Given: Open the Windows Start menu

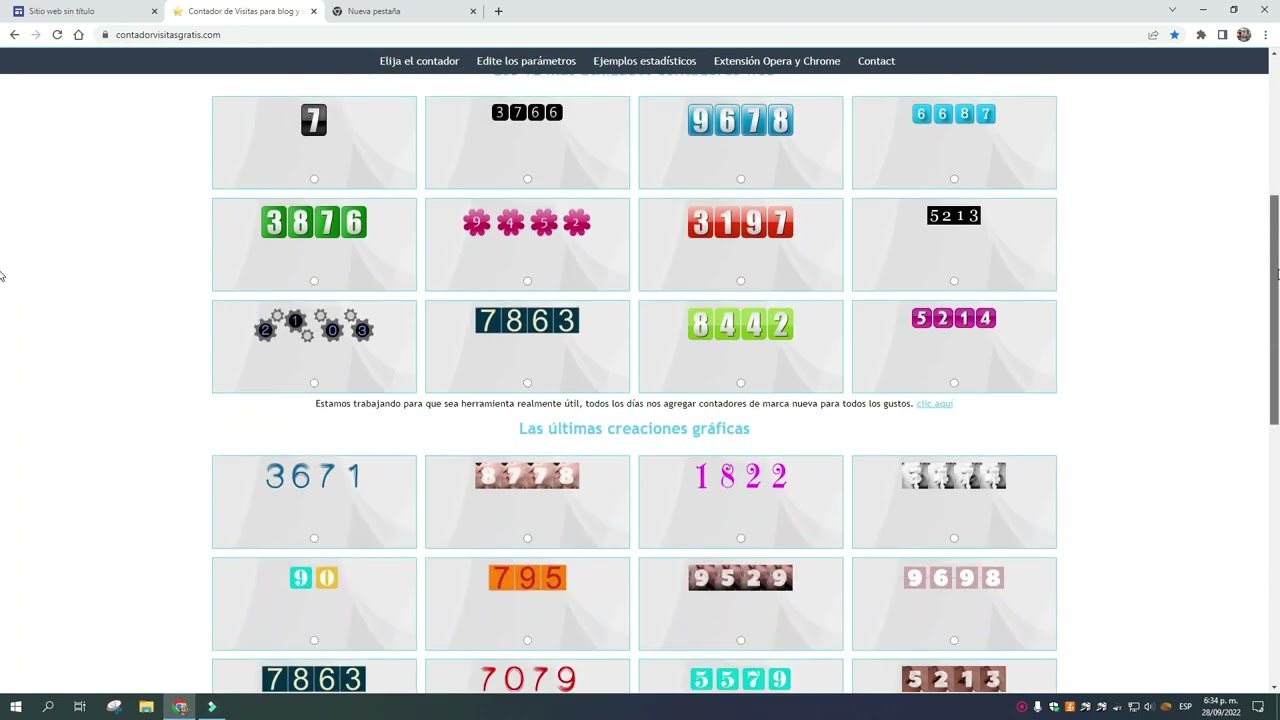Looking at the screenshot, I should tap(16, 706).
